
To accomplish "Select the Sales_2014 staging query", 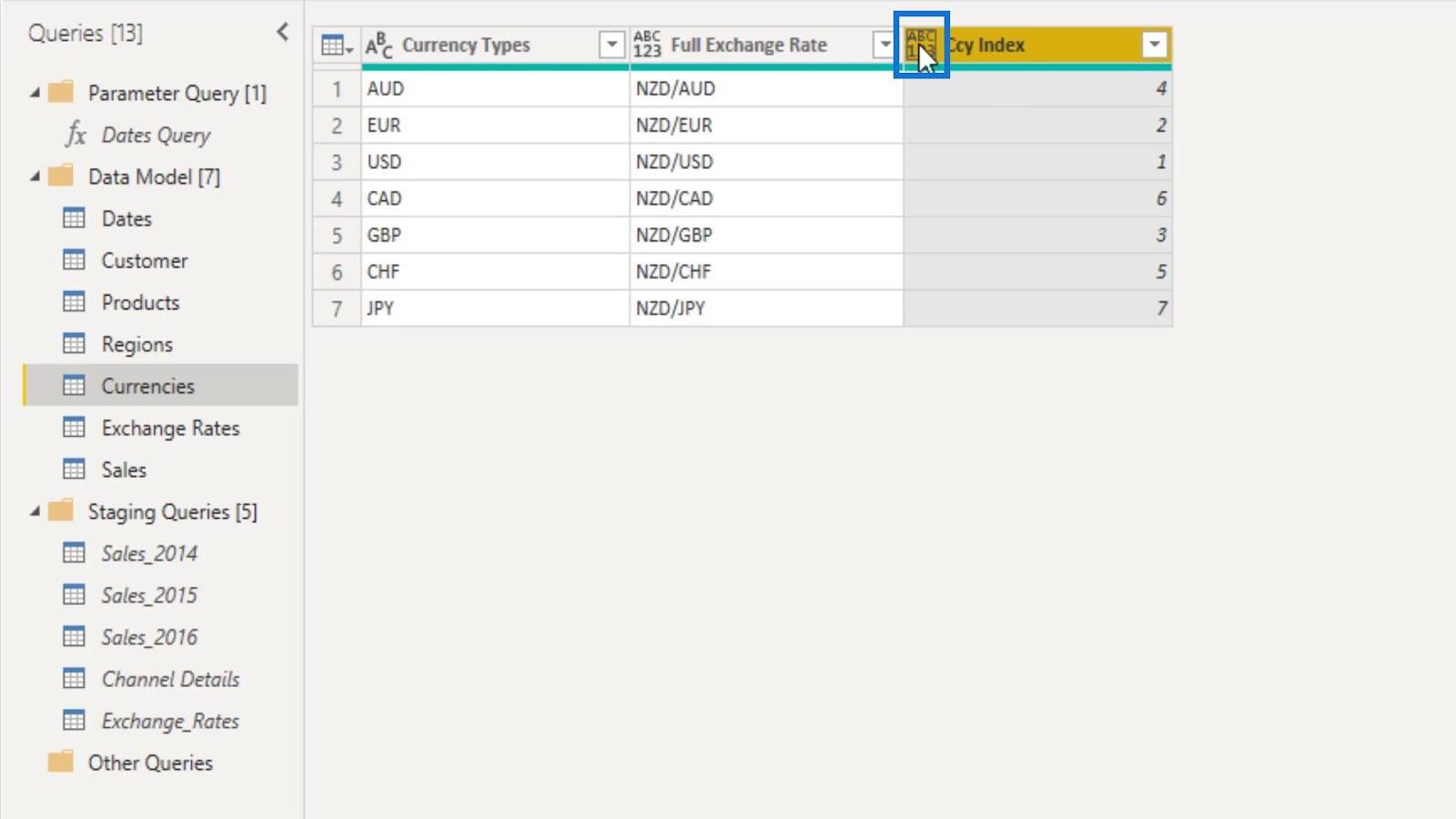I will tap(149, 553).
